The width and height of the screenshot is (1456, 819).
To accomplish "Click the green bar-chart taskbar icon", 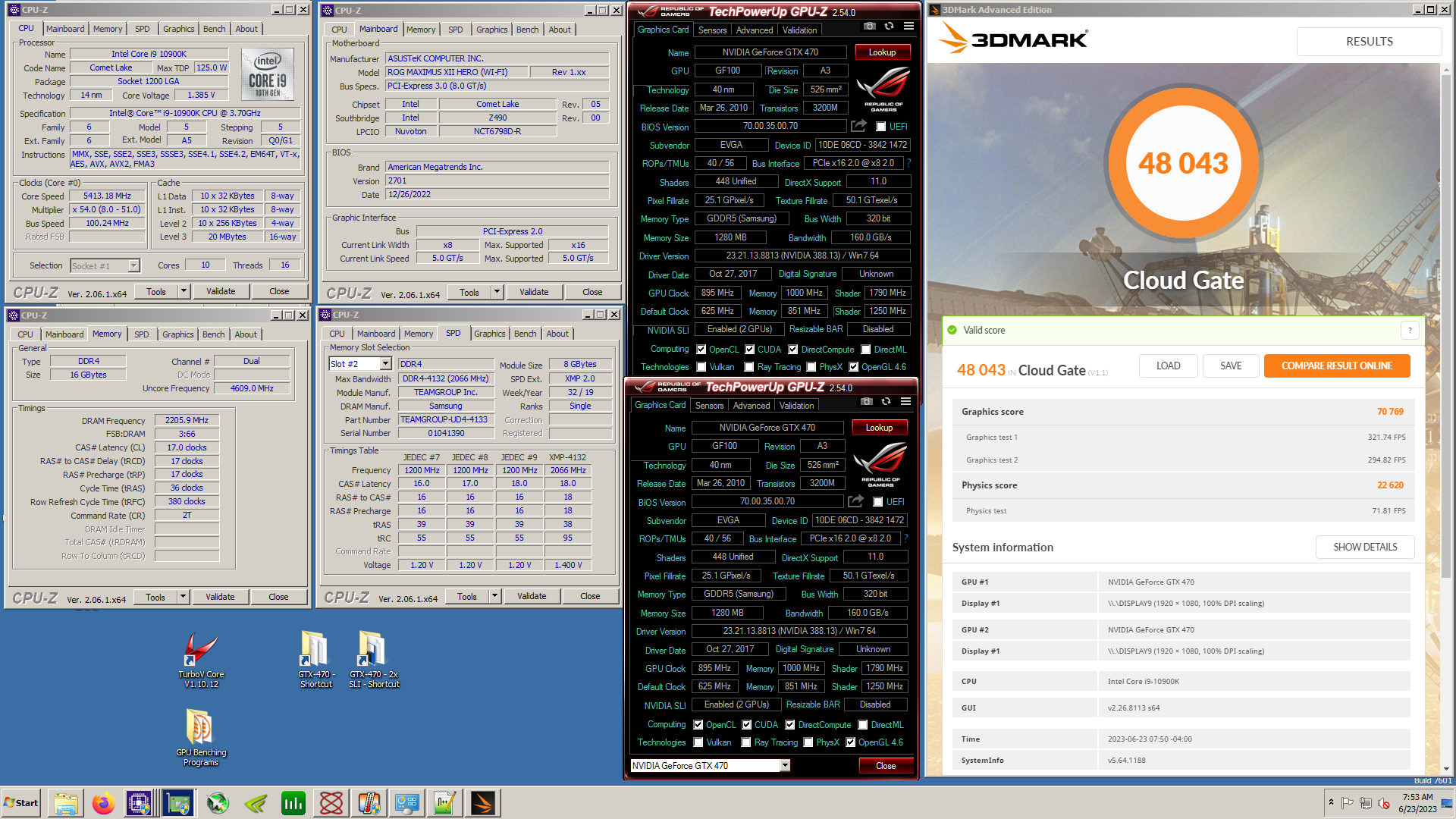I will [293, 803].
